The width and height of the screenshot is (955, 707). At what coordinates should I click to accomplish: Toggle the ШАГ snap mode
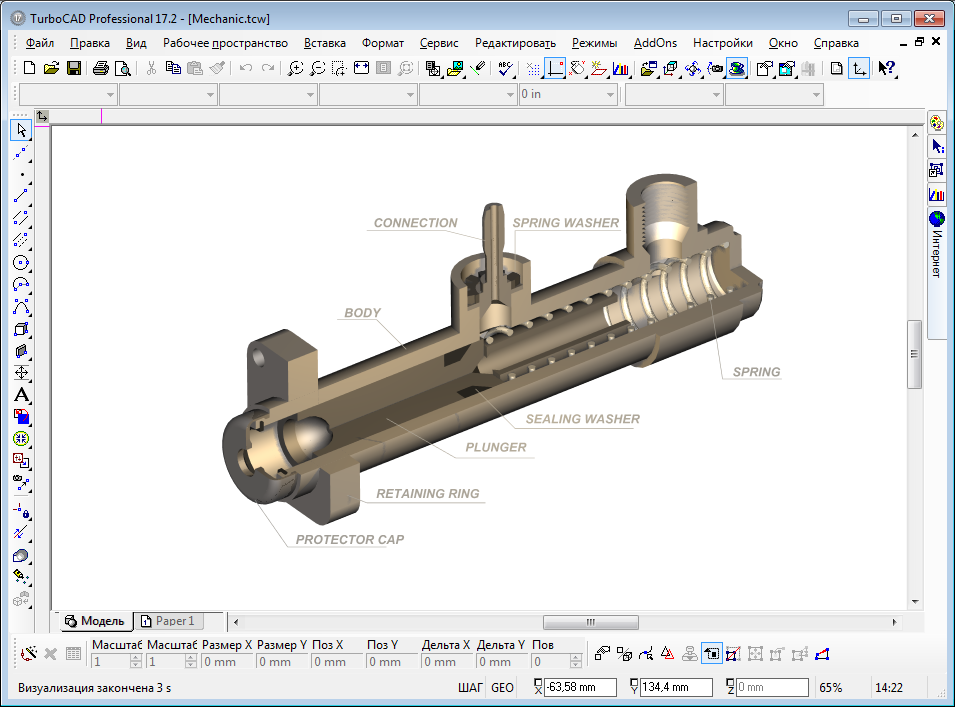470,688
